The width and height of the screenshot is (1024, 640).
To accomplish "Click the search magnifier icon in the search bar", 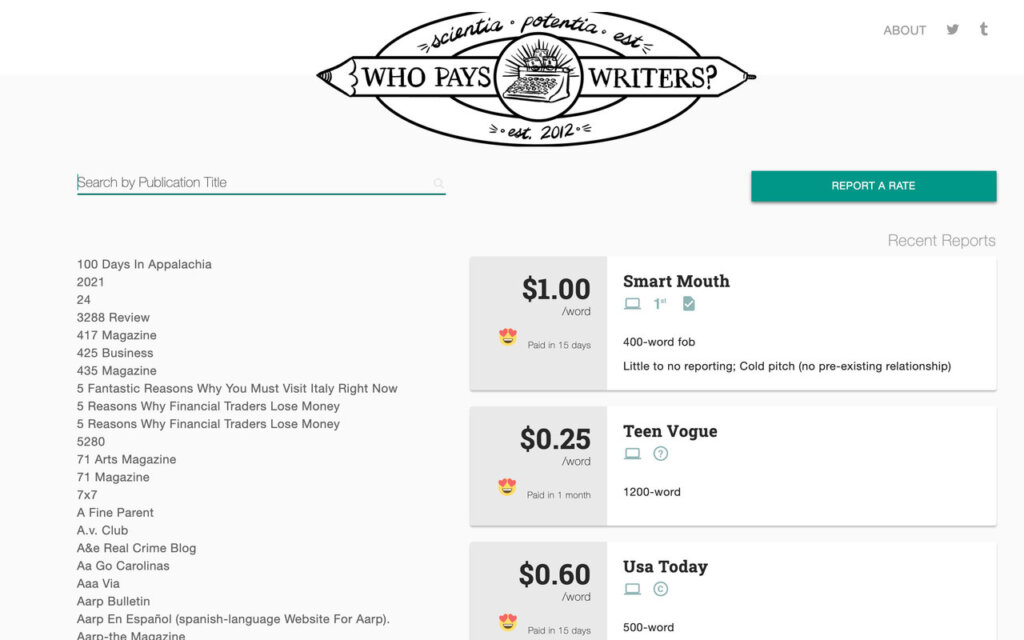I will [439, 183].
